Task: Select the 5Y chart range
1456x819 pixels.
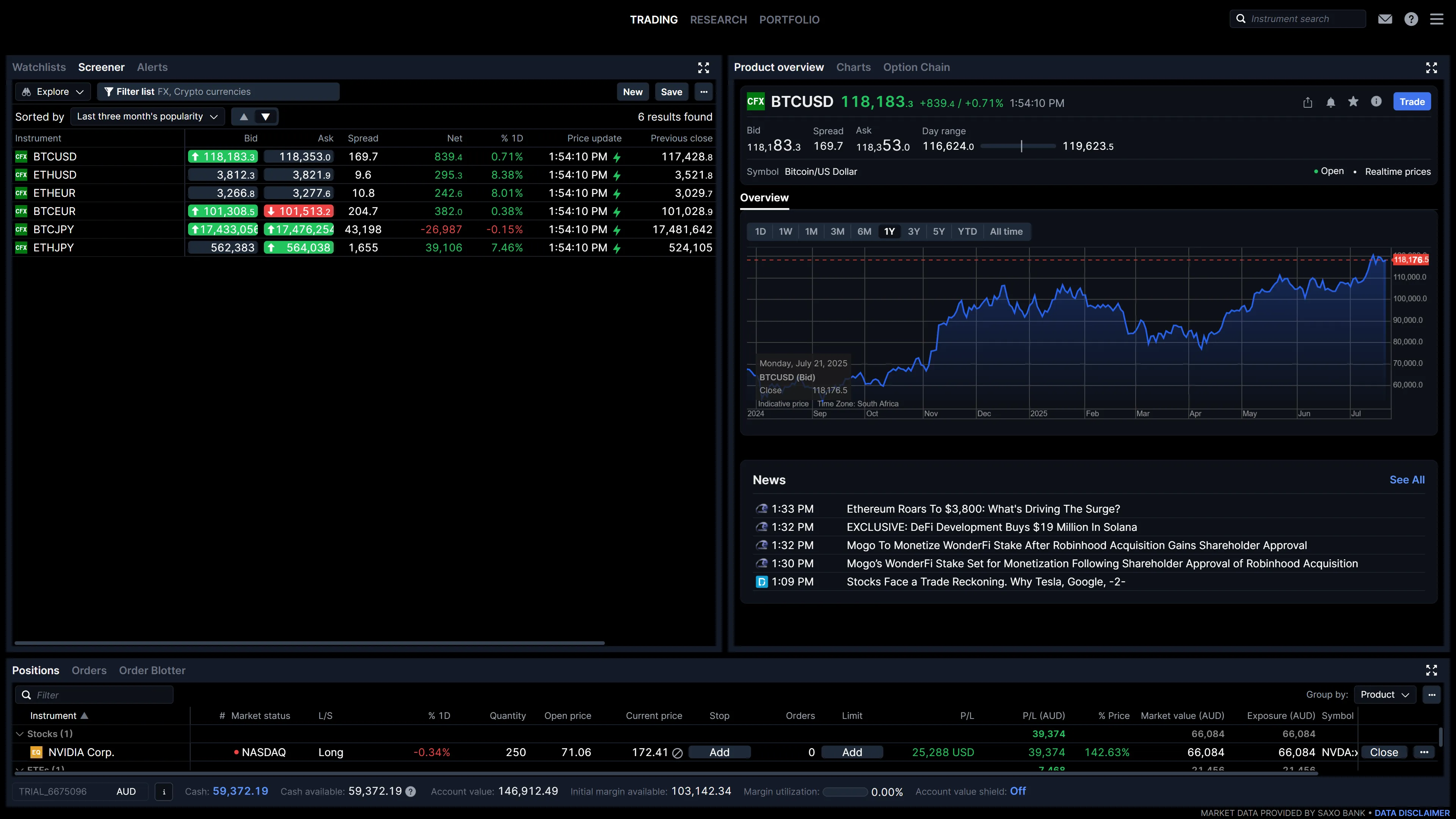Action: pos(938,231)
